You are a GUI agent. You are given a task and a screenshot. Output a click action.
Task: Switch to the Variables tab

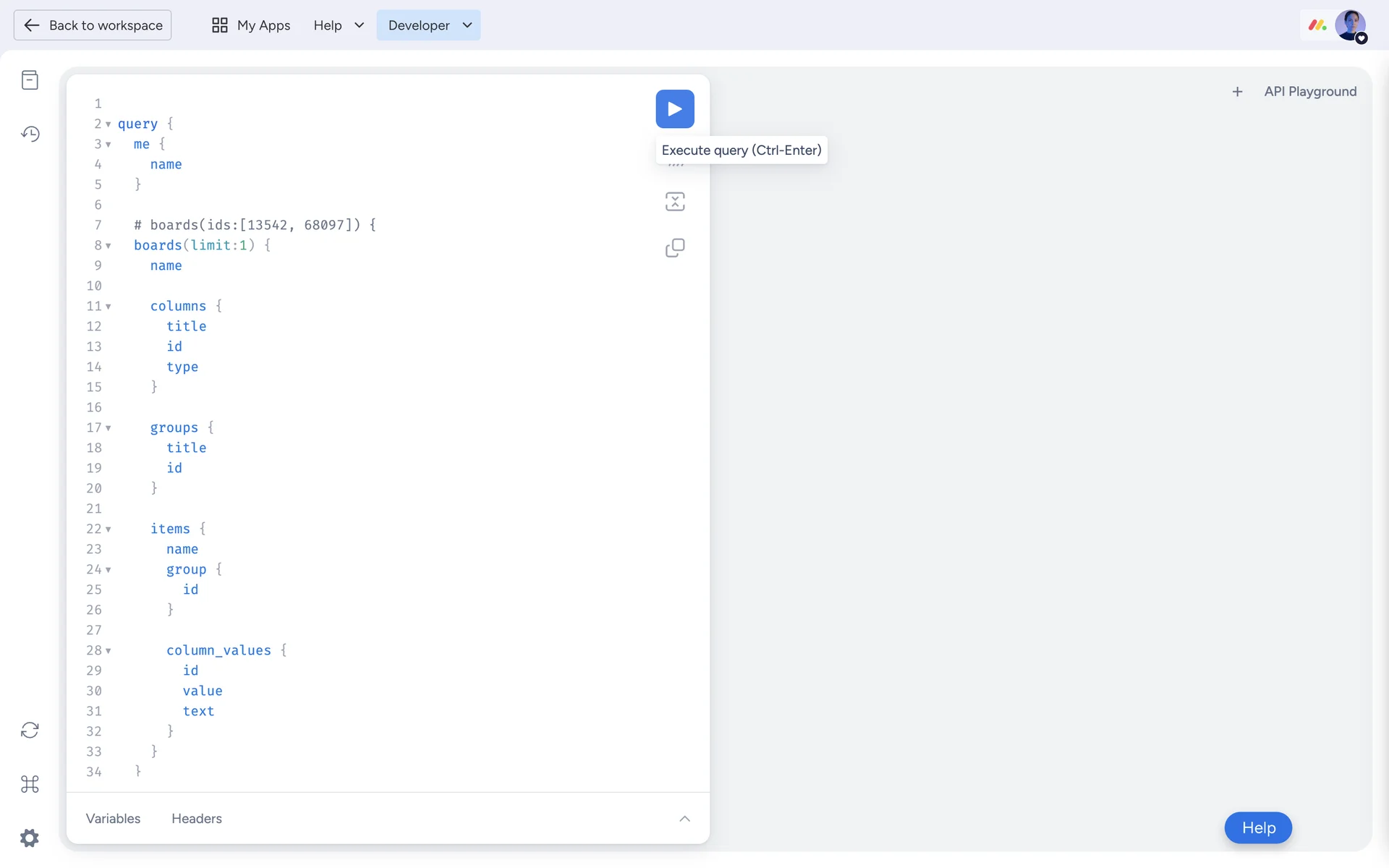pyautogui.click(x=113, y=819)
